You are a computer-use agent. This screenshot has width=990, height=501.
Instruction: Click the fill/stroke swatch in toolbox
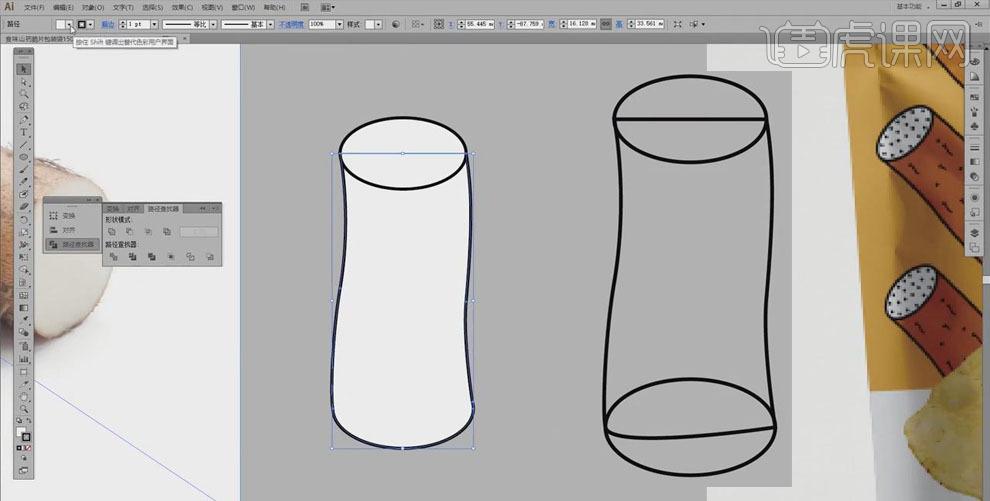23,434
